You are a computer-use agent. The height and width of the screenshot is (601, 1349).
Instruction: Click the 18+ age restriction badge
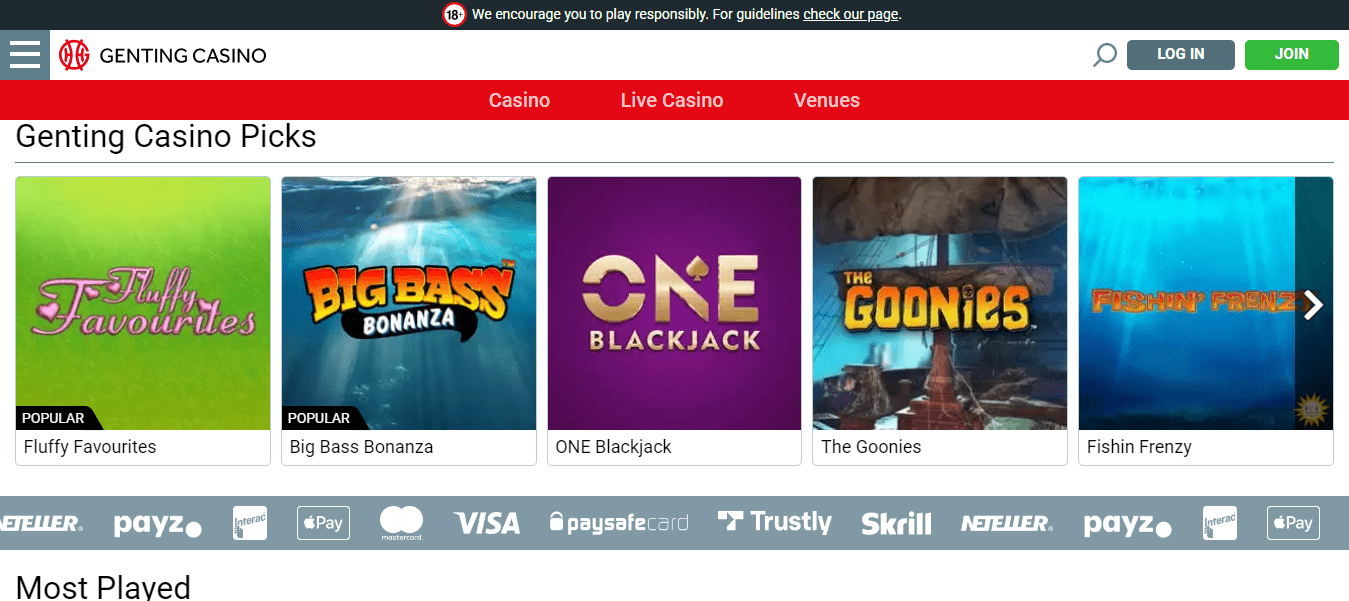(455, 15)
